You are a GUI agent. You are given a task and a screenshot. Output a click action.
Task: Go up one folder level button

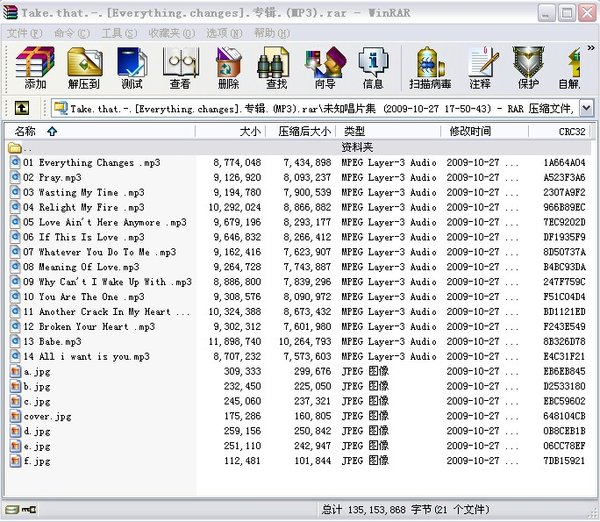[x=22, y=108]
